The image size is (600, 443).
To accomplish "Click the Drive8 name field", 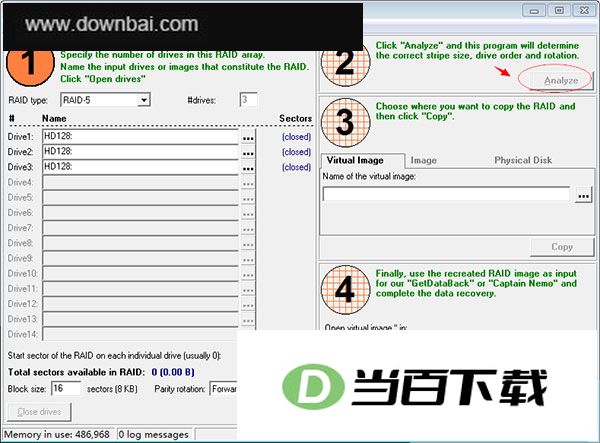I will 140,243.
